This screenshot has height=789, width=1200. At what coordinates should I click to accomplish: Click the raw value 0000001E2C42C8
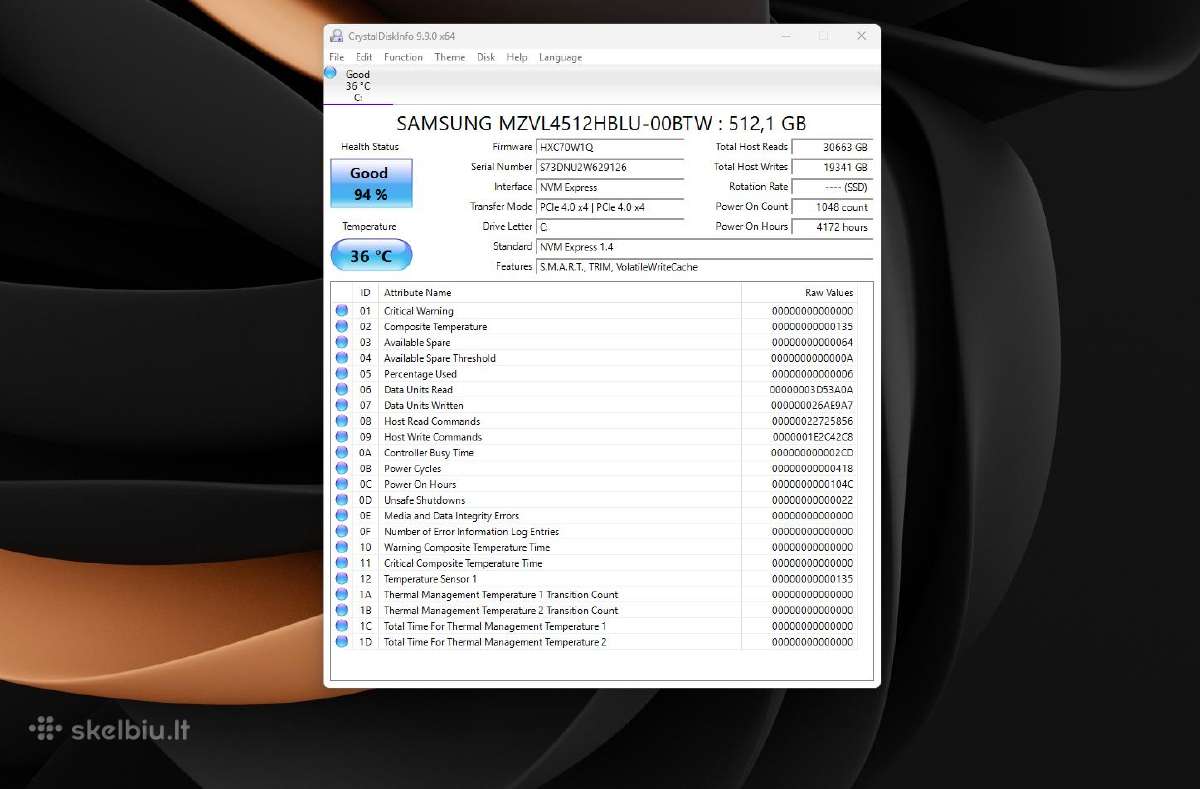812,437
